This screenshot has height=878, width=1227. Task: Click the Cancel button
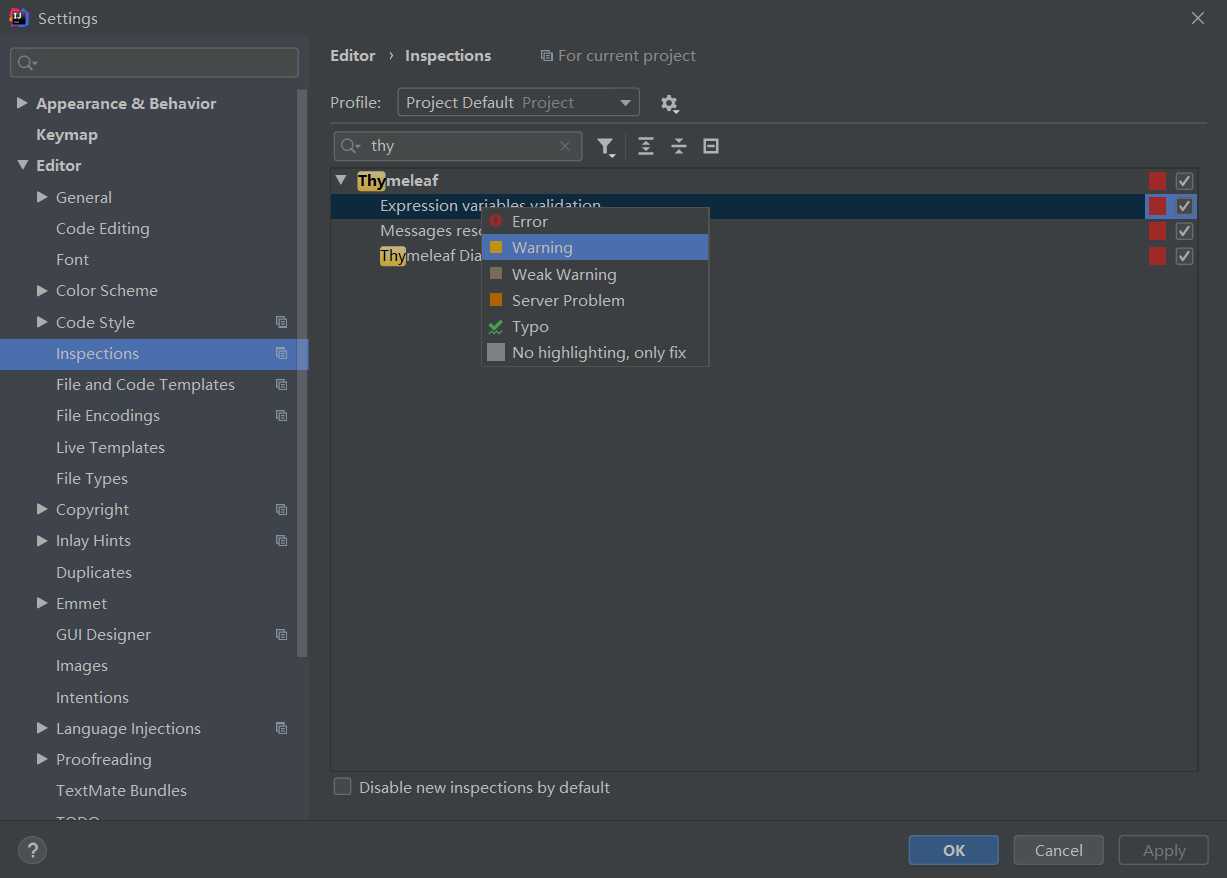point(1058,850)
